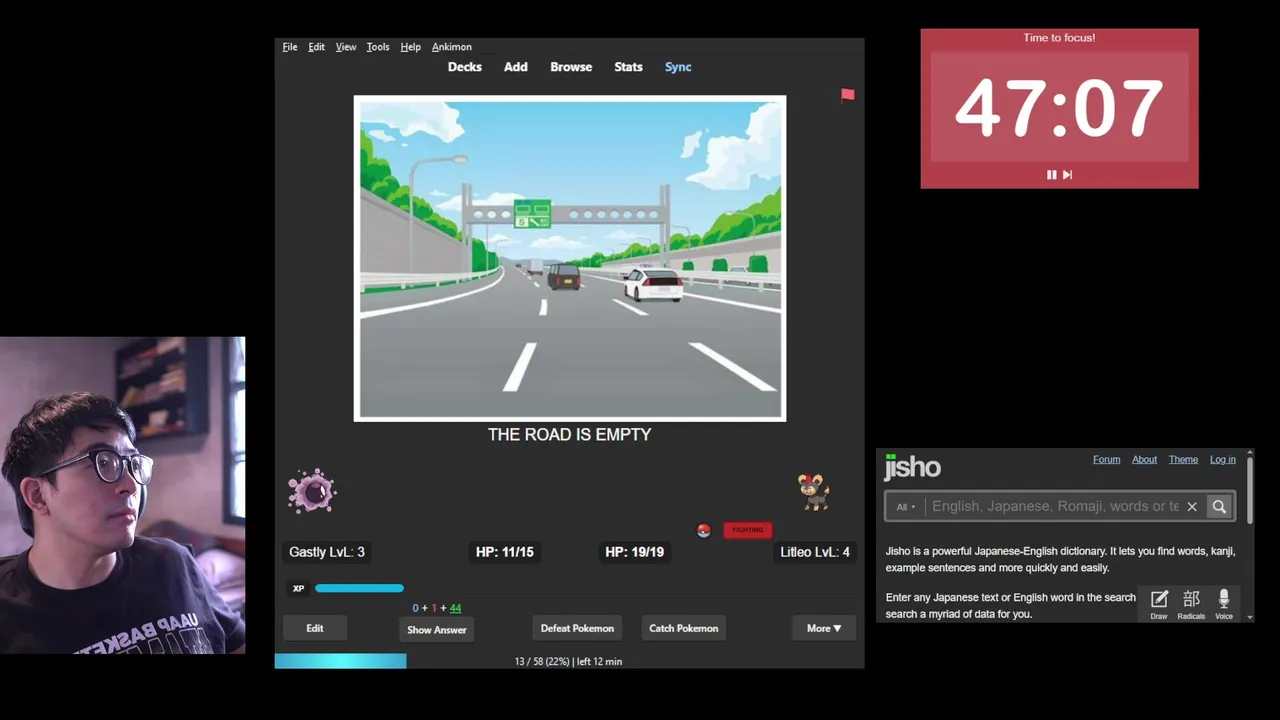The width and height of the screenshot is (1280, 720).
Task: Click 'Time to focus!' label
Action: point(1059,38)
